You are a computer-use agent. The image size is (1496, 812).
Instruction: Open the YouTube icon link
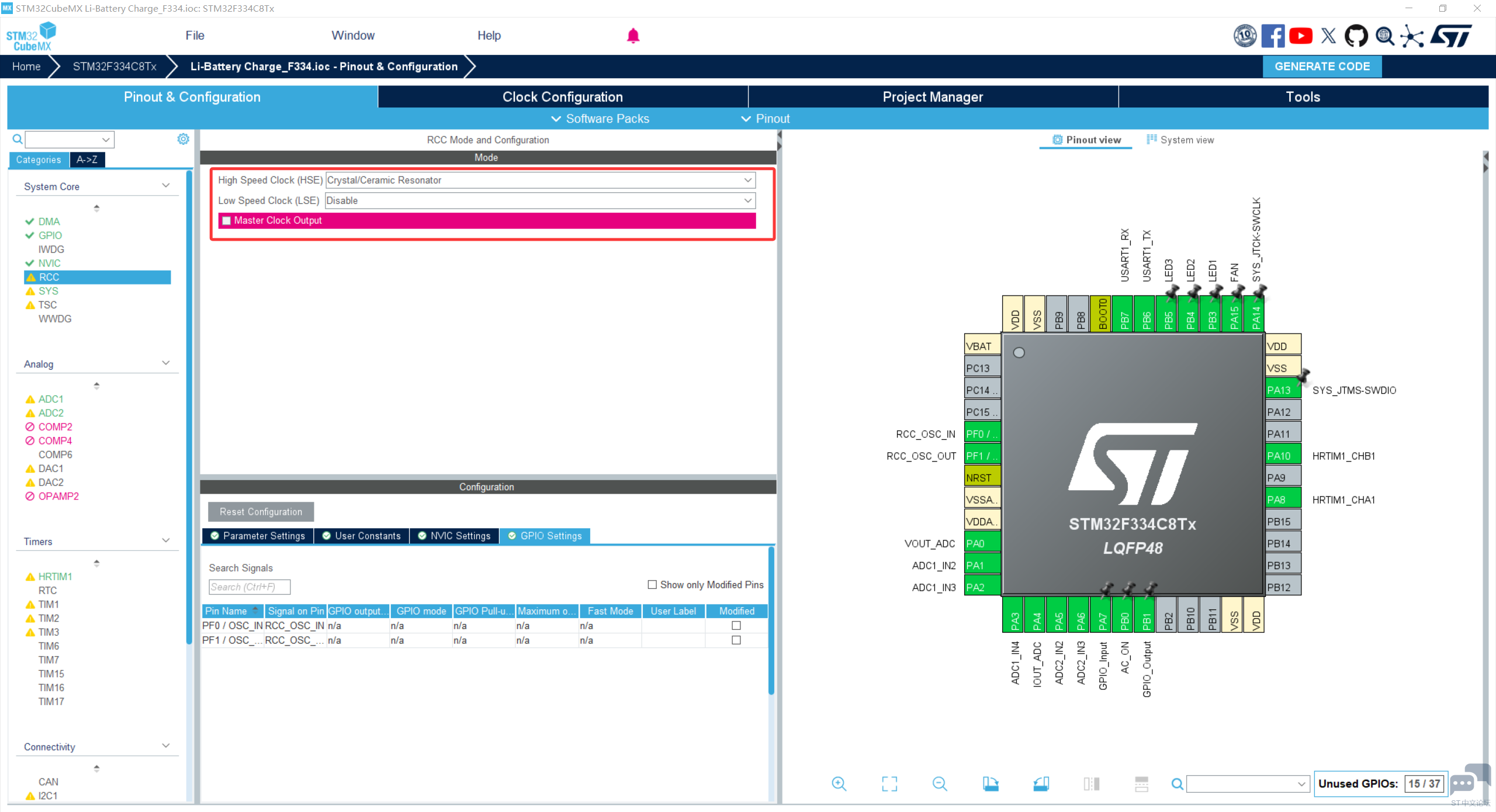coord(1300,36)
